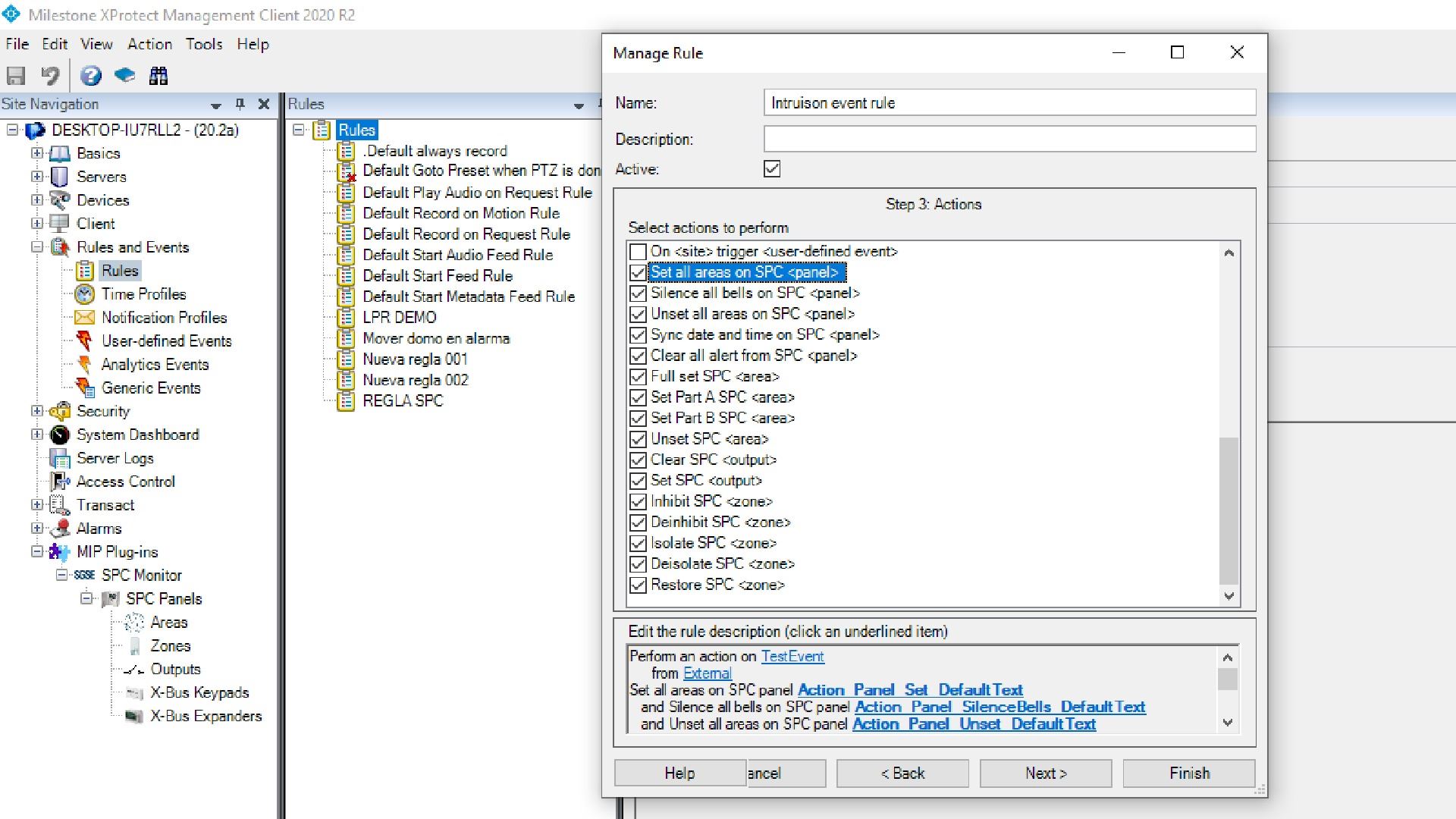The width and height of the screenshot is (1456, 819).
Task: Click the Next > button
Action: [1046, 773]
